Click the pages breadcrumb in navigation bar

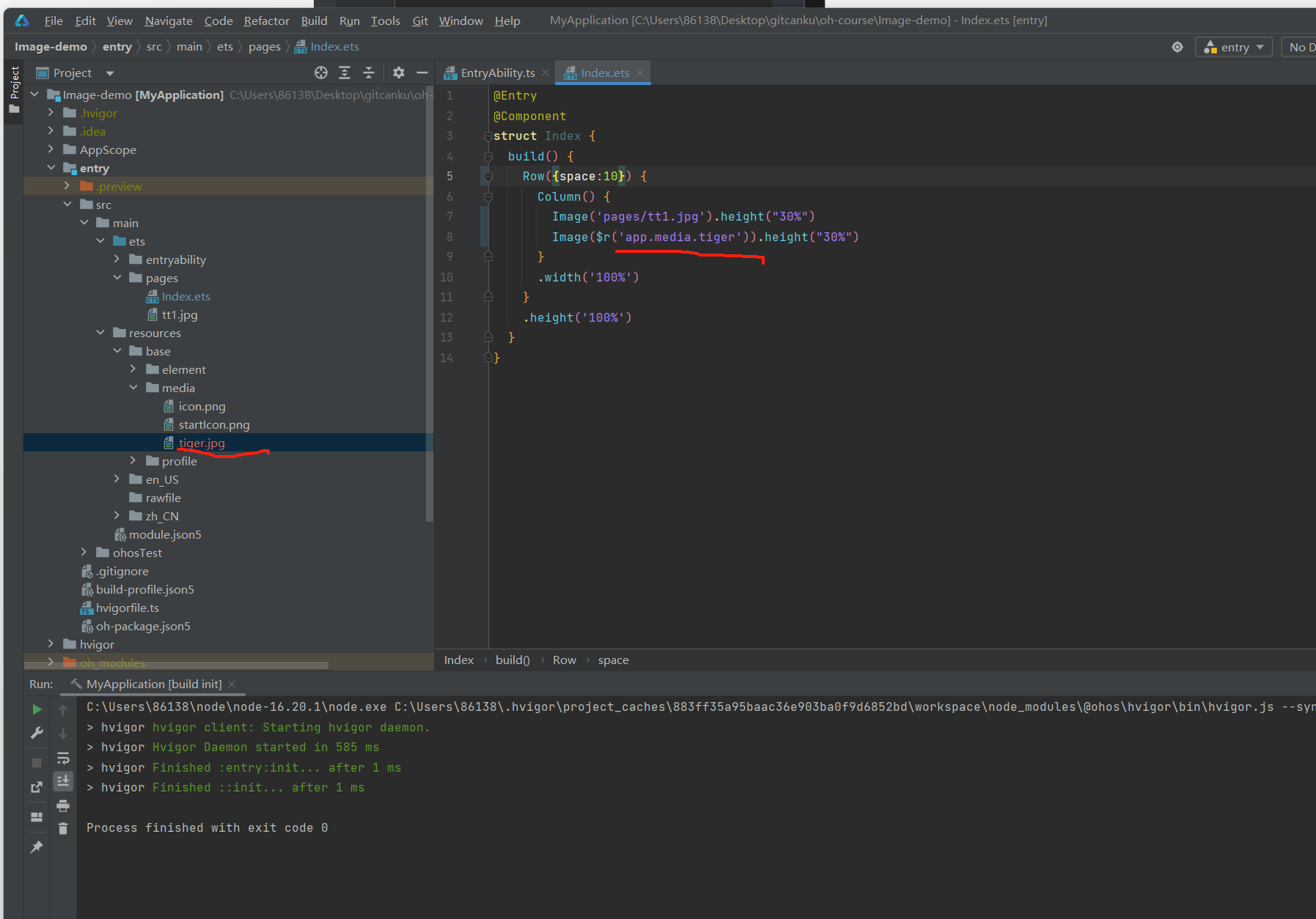(x=264, y=47)
